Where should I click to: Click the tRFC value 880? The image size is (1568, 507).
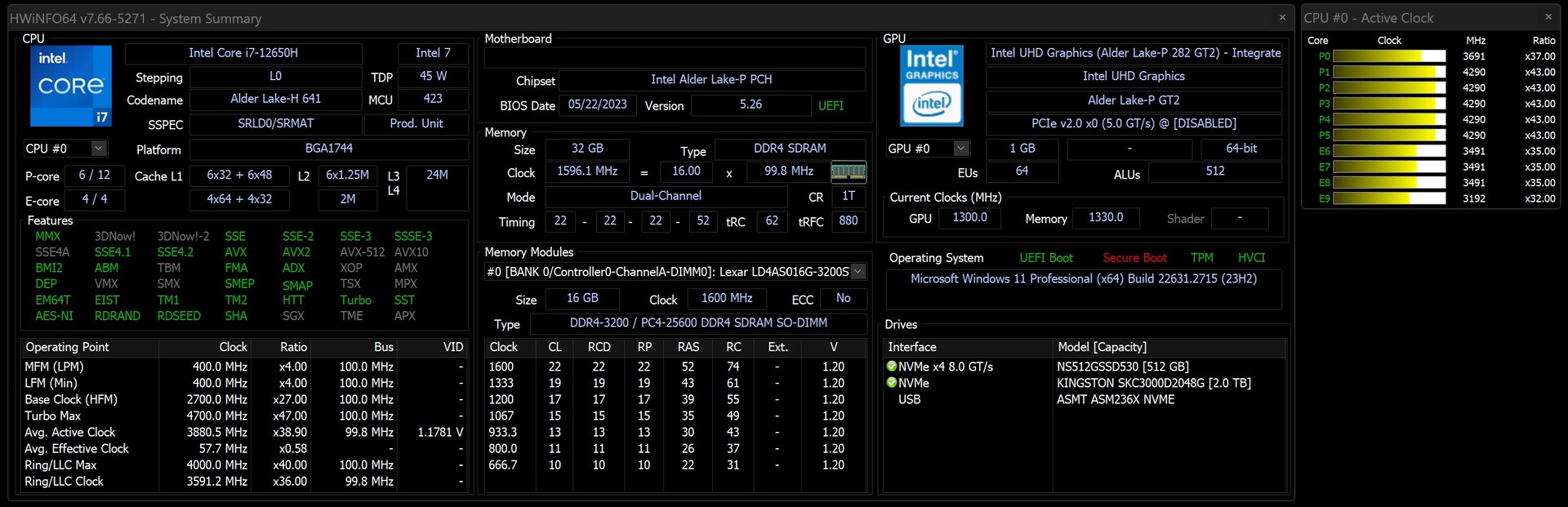(x=849, y=221)
